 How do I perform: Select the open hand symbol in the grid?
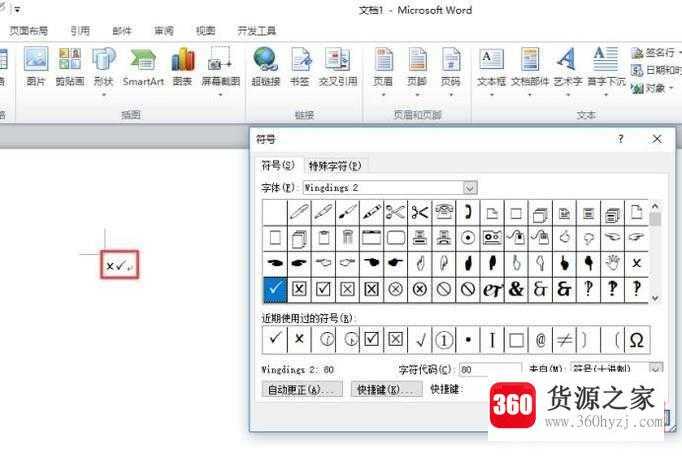click(x=612, y=263)
